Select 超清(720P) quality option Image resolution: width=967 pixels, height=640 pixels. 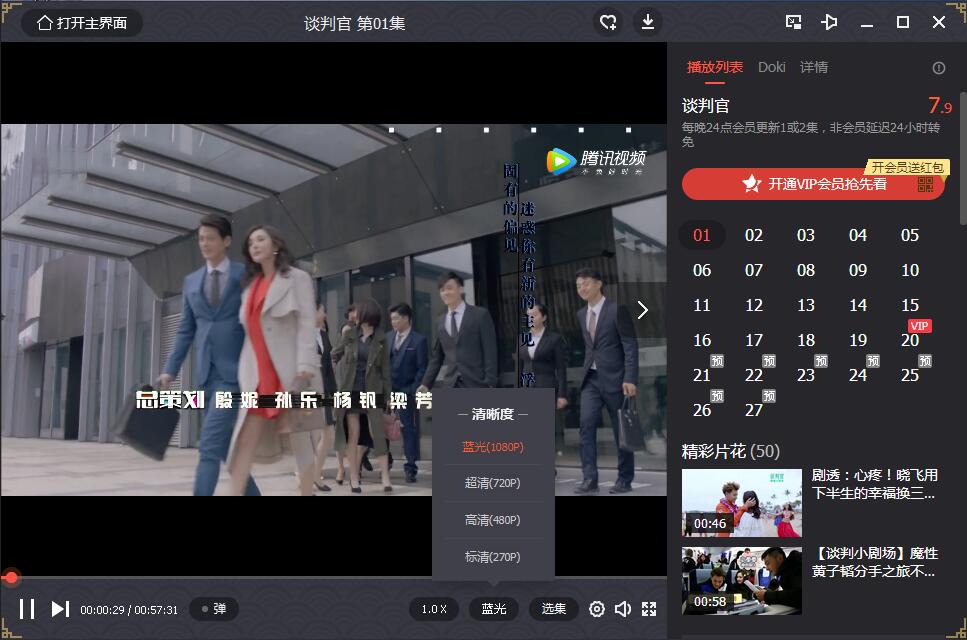tap(493, 483)
